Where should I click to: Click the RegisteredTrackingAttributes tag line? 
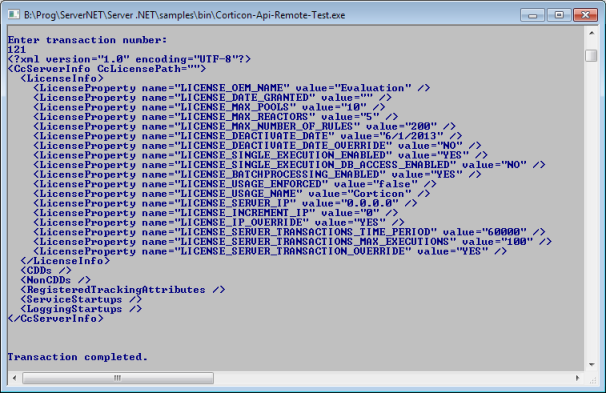point(123,289)
